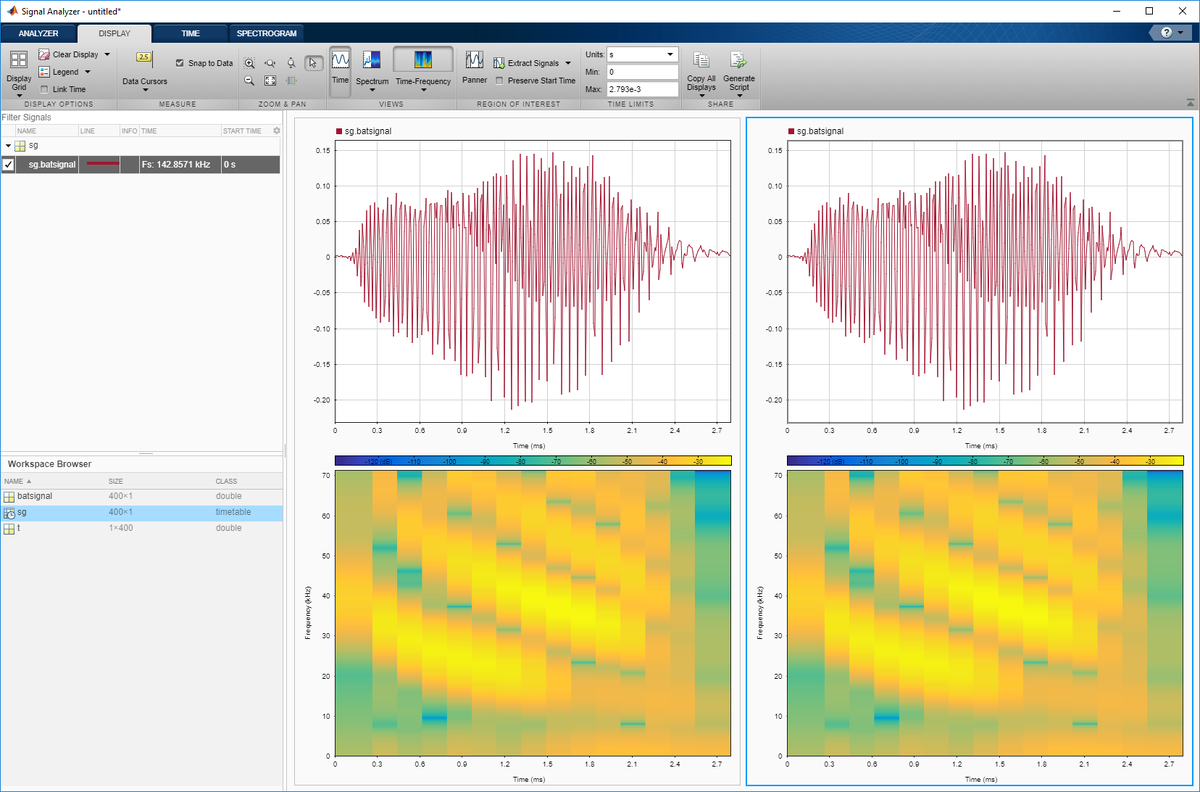
Task: Click Generate Script icon
Action: 739,70
